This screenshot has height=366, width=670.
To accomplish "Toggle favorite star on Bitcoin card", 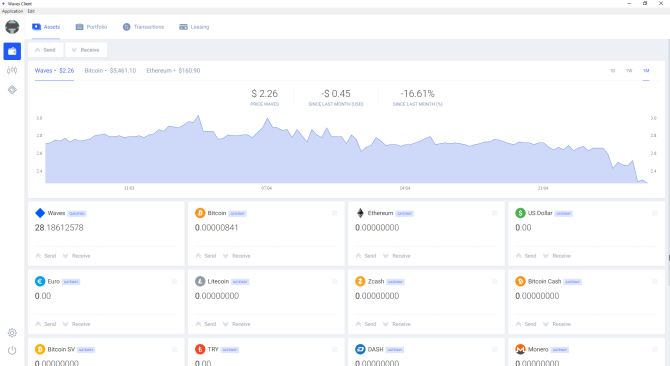I will click(x=335, y=213).
